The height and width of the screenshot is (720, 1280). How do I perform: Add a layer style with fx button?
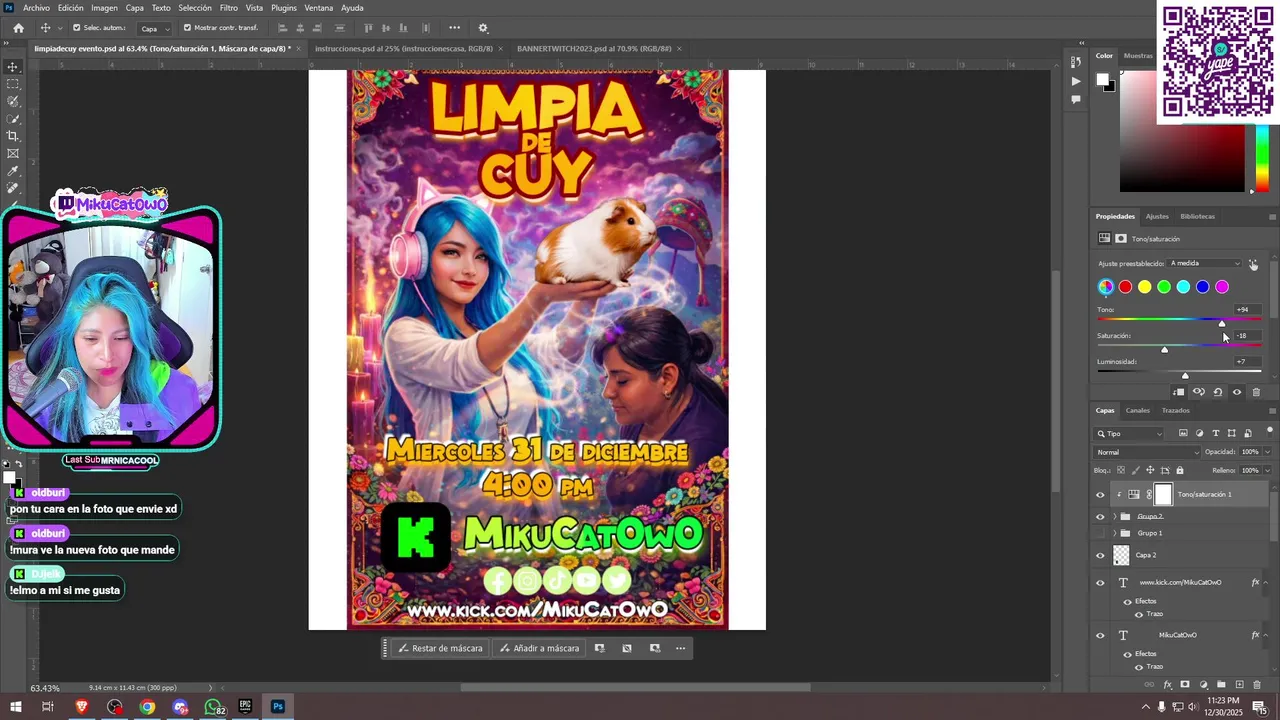point(1167,685)
